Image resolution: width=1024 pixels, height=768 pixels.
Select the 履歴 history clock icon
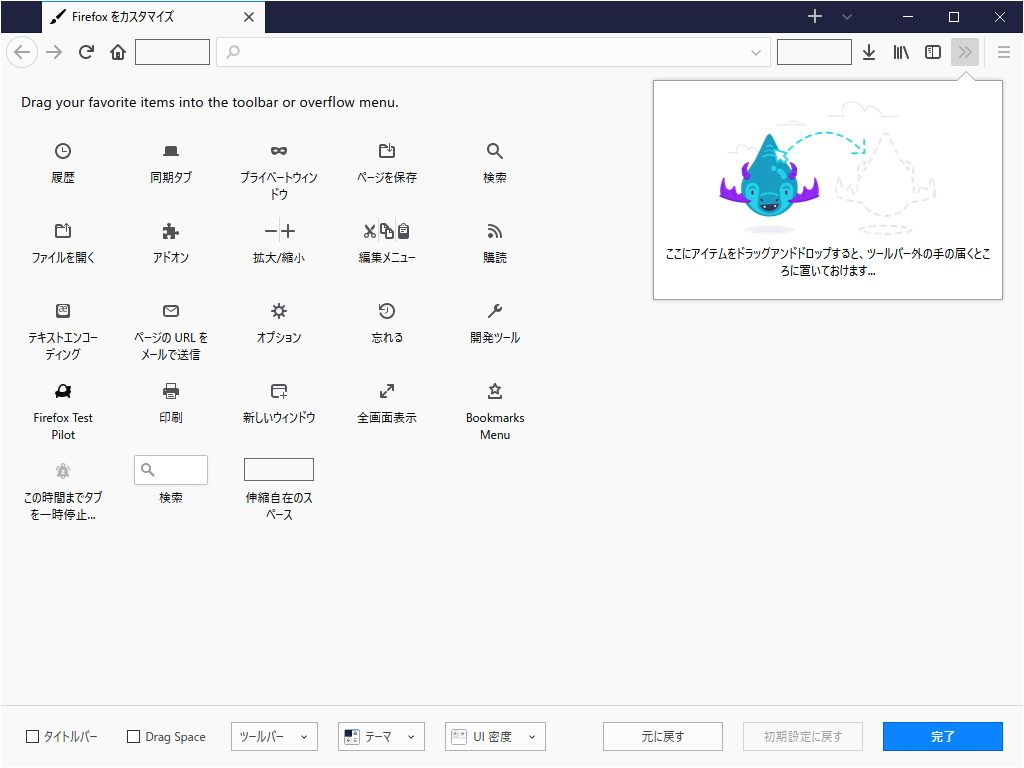click(63, 151)
